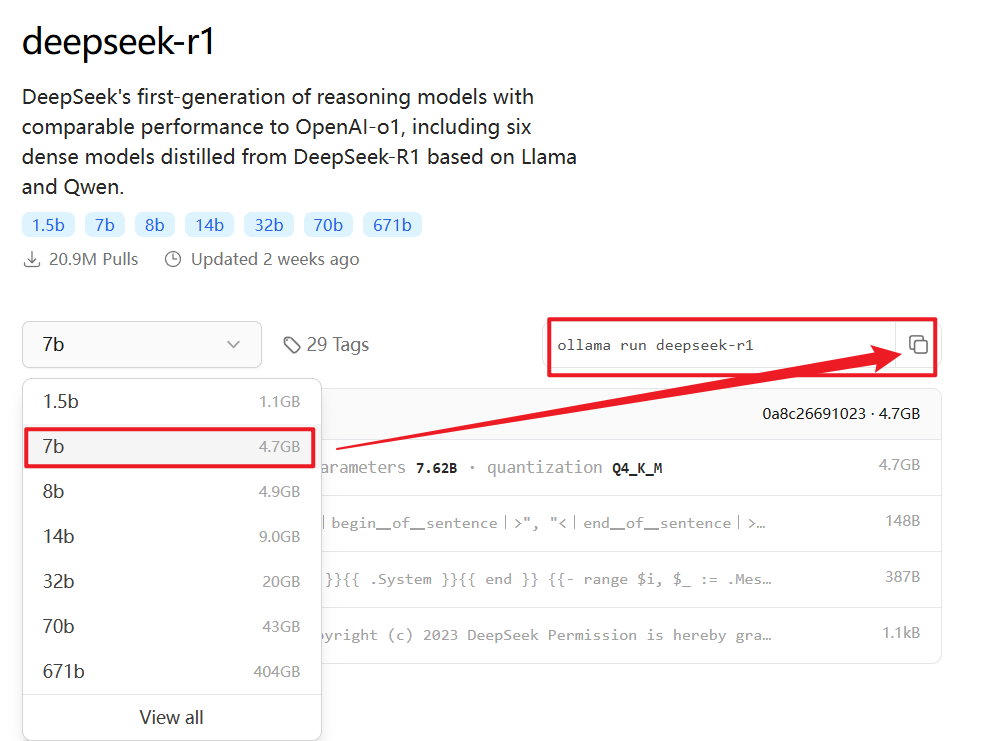Screen dimensions: 998x741
Task: Click the download icon next to 20.9M Pulls
Action: (x=32, y=259)
